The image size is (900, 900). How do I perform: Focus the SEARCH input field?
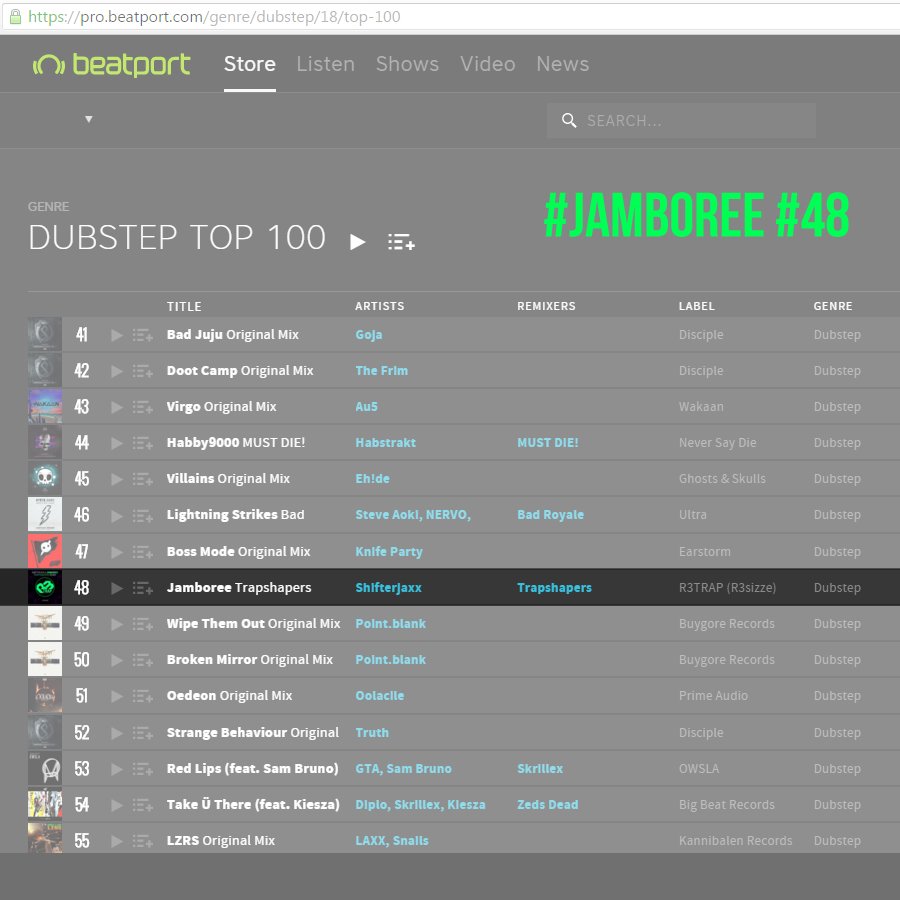pyautogui.click(x=681, y=121)
